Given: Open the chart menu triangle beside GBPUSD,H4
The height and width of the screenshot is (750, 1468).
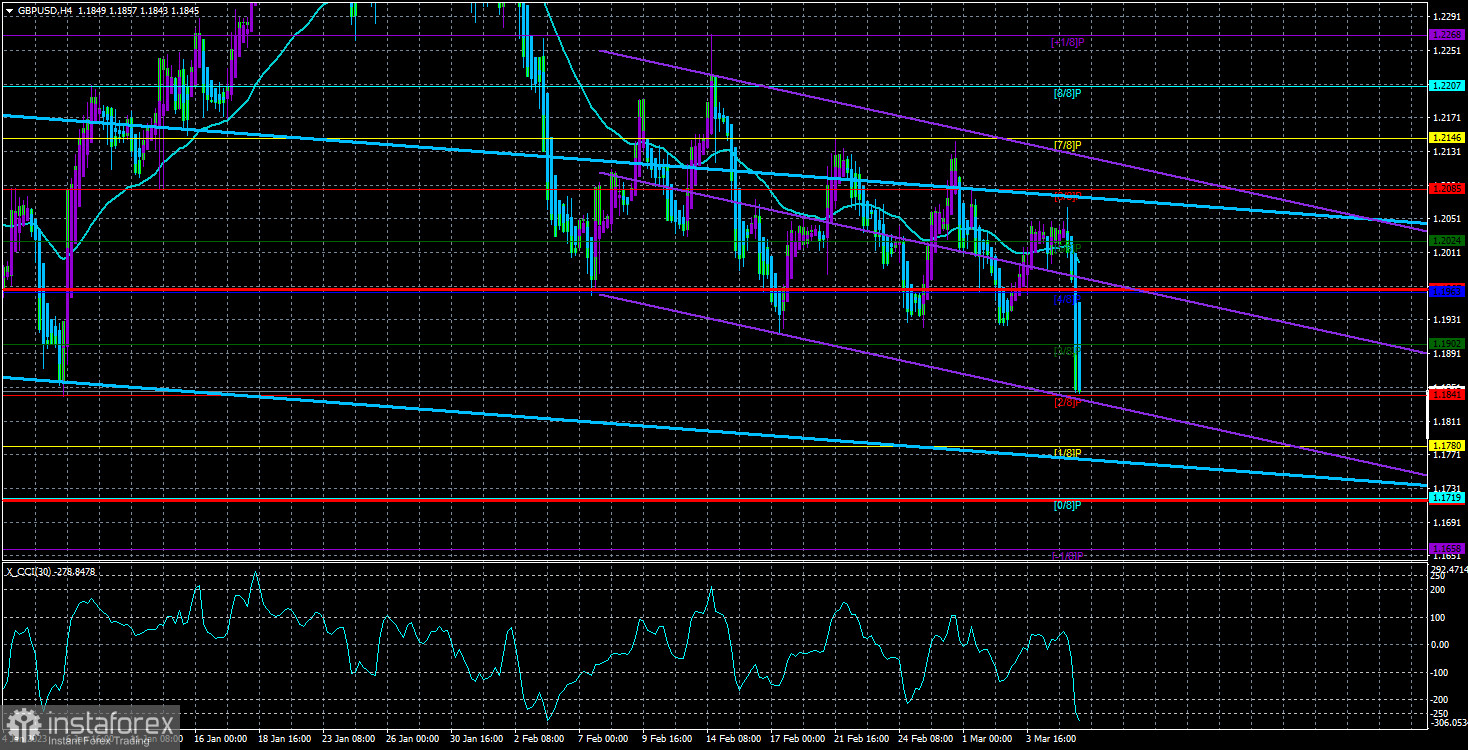Looking at the screenshot, I should [9, 10].
